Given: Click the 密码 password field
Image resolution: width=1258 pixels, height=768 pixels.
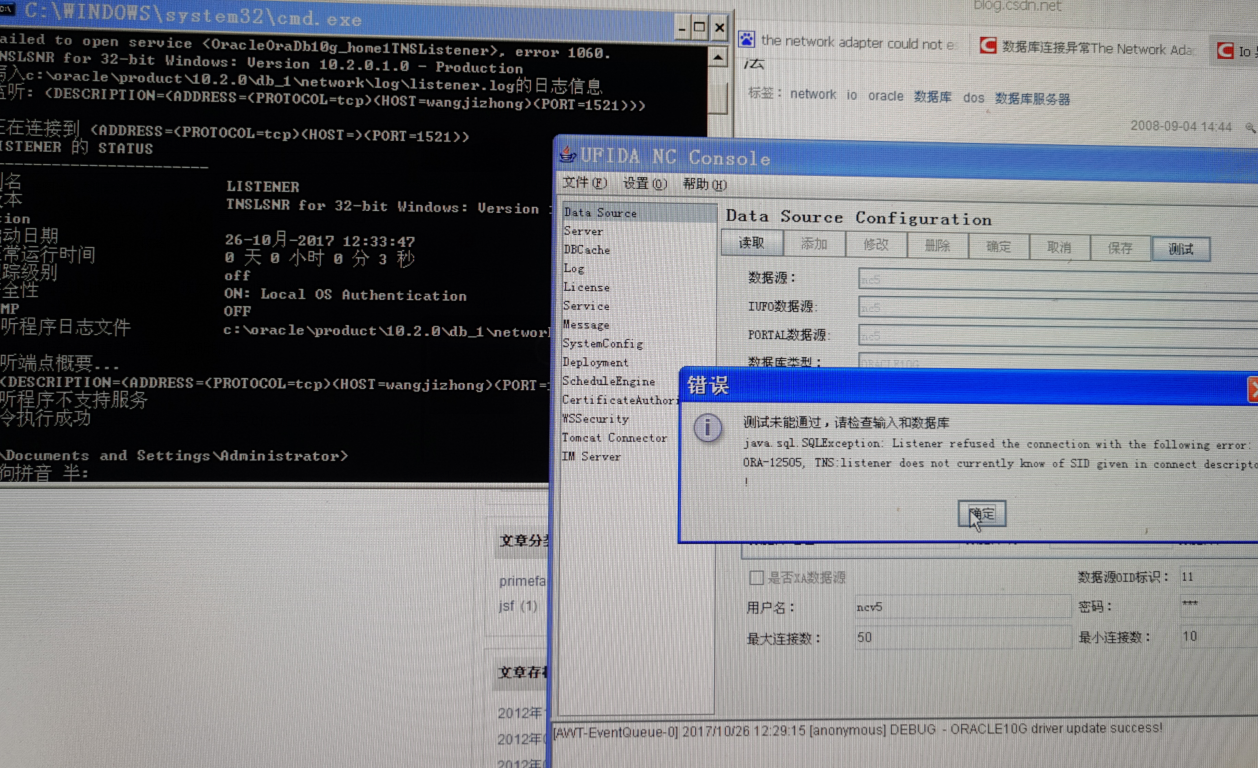Looking at the screenshot, I should [x=1218, y=606].
